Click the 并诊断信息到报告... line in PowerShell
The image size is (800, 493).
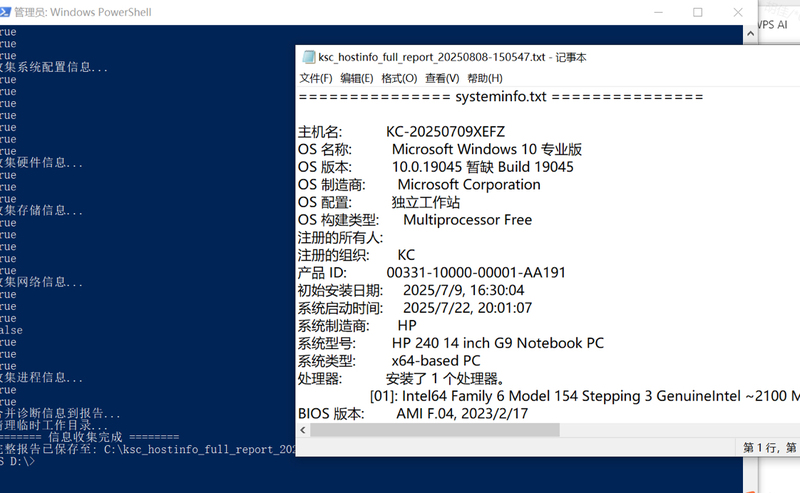coord(60,413)
